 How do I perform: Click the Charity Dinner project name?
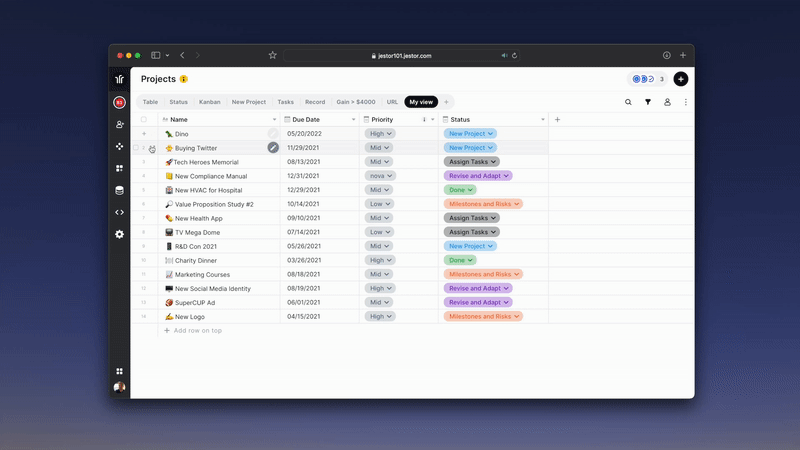[196, 260]
